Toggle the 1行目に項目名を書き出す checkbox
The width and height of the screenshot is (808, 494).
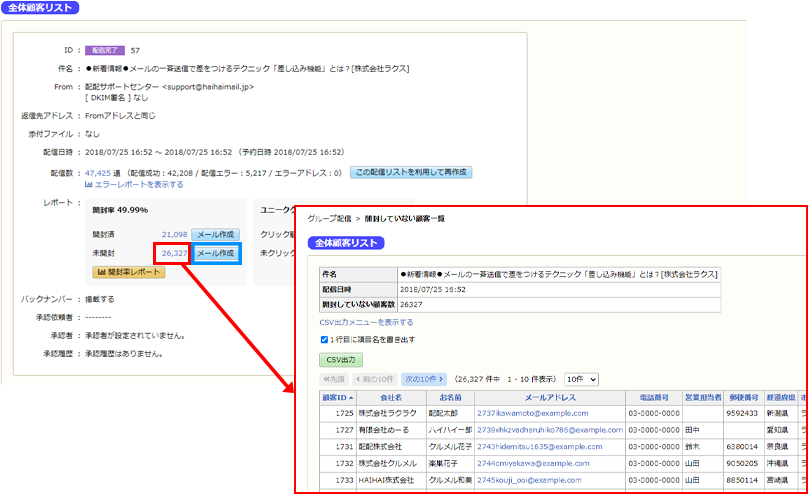(x=324, y=339)
